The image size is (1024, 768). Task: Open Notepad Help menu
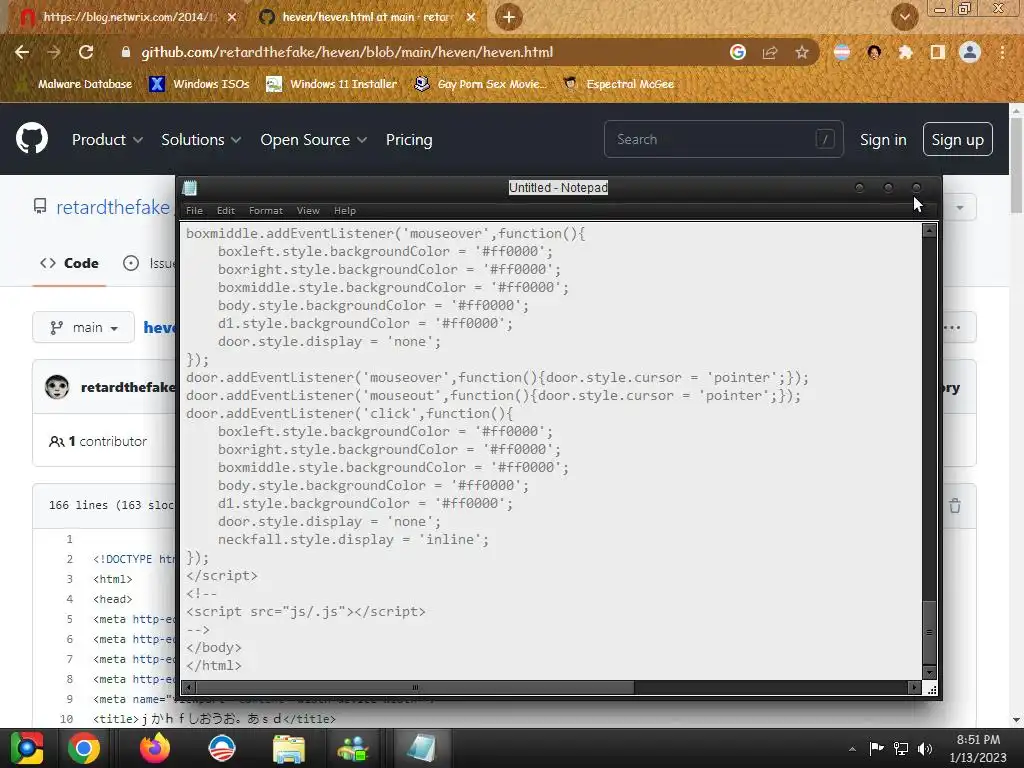point(345,210)
